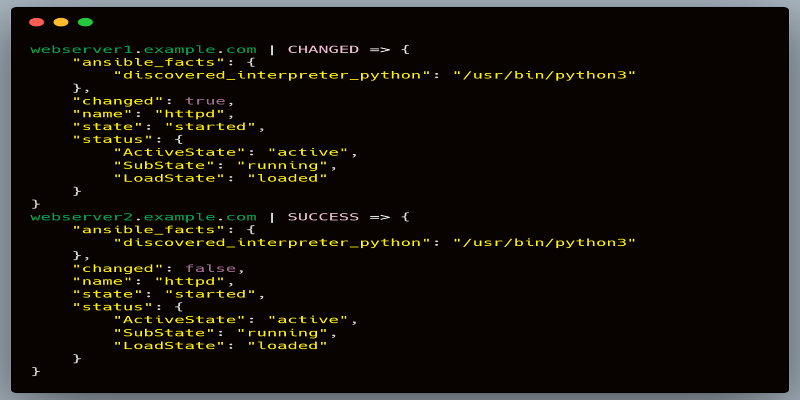Viewport: 800px width, 400px height.
Task: Click the "true" changed value
Action: click(x=206, y=101)
